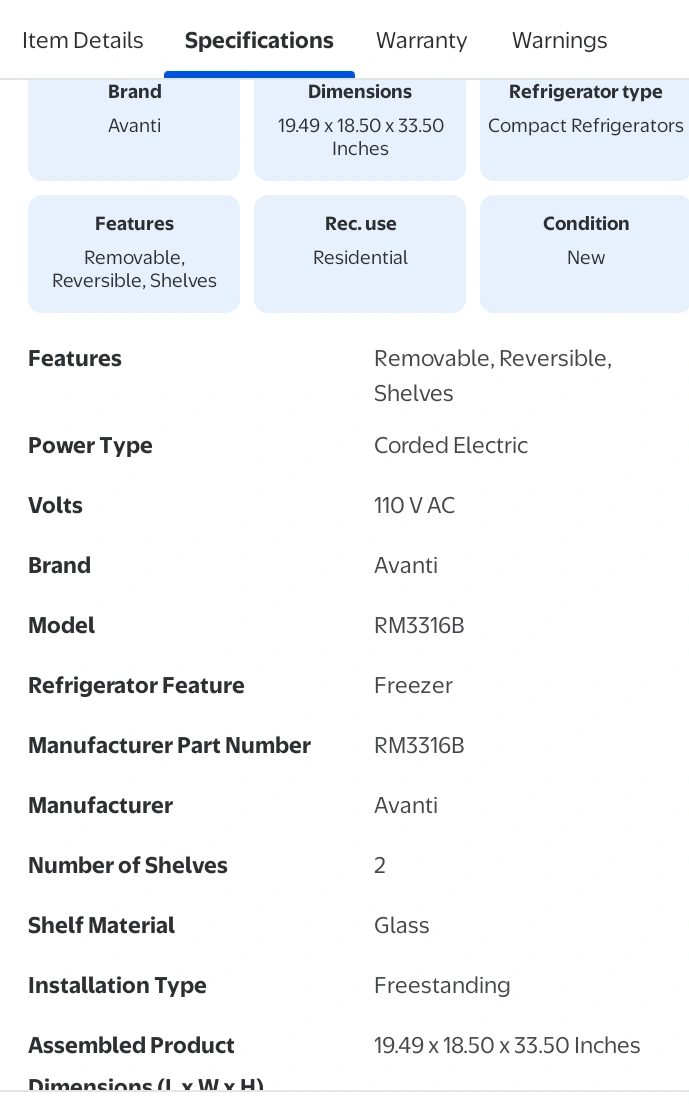Click the Condition New card
Screen dimensions: 689x1110
(585, 253)
